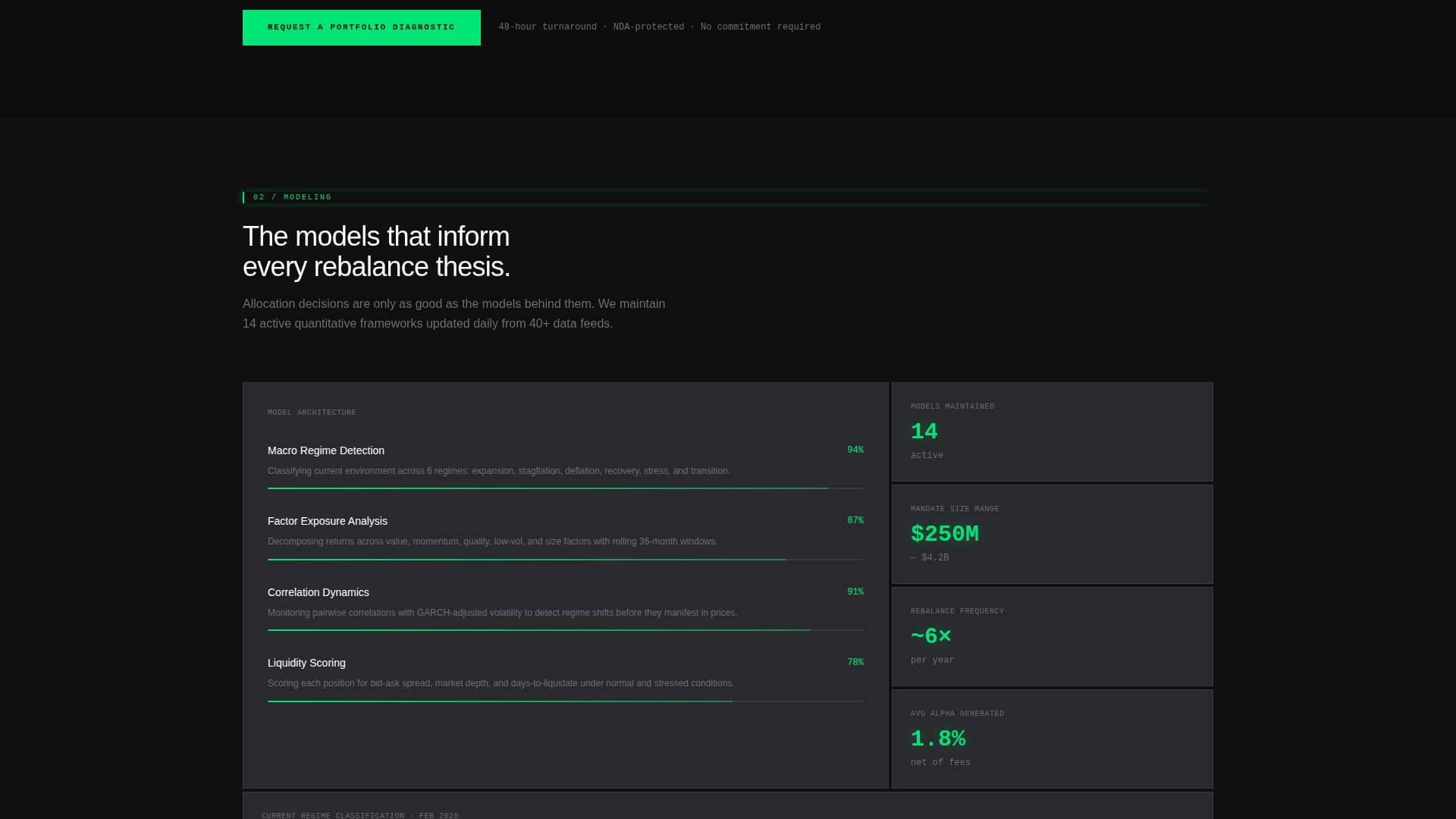Viewport: 1456px width, 819px height.
Task: Click the 'AVG ALPHA GENERATED' label
Action: click(957, 714)
